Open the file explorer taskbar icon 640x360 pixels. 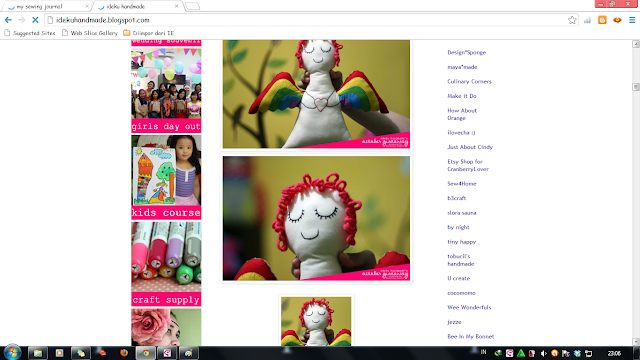[x=38, y=353]
